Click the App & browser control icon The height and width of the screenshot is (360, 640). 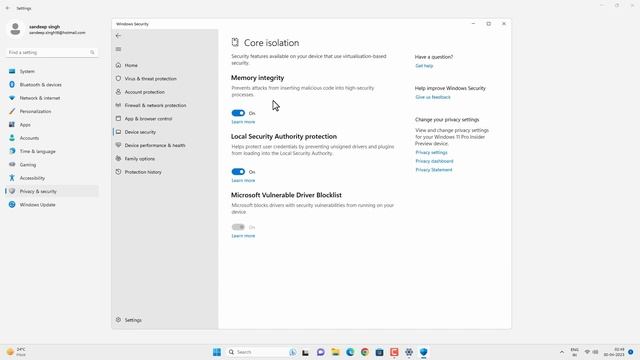click(x=118, y=119)
